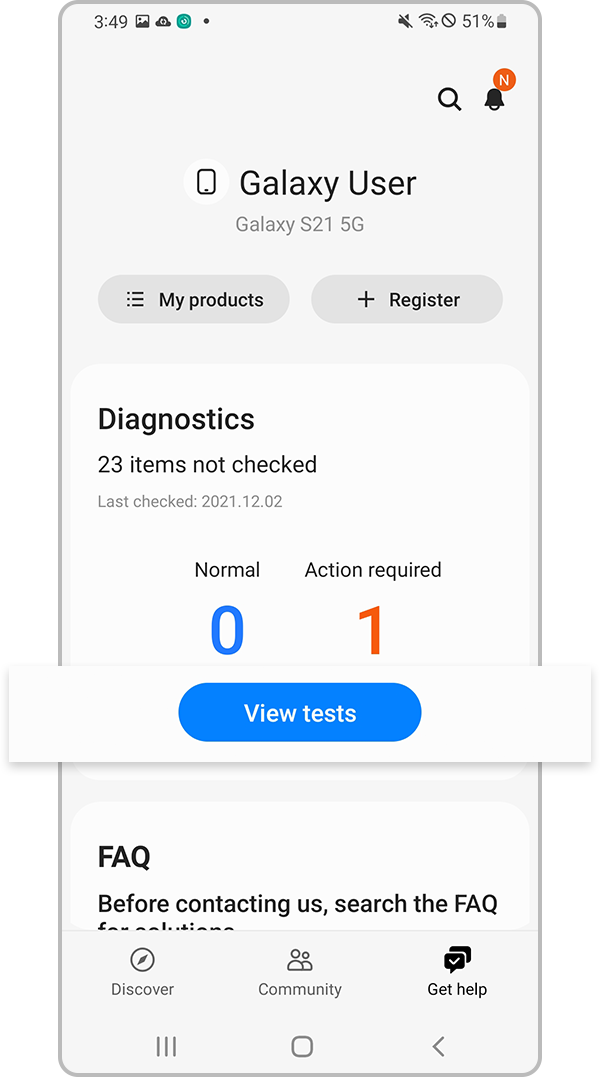Tap the list icon inside My products button
Image resolution: width=600 pixels, height=1077 pixels.
(x=135, y=299)
